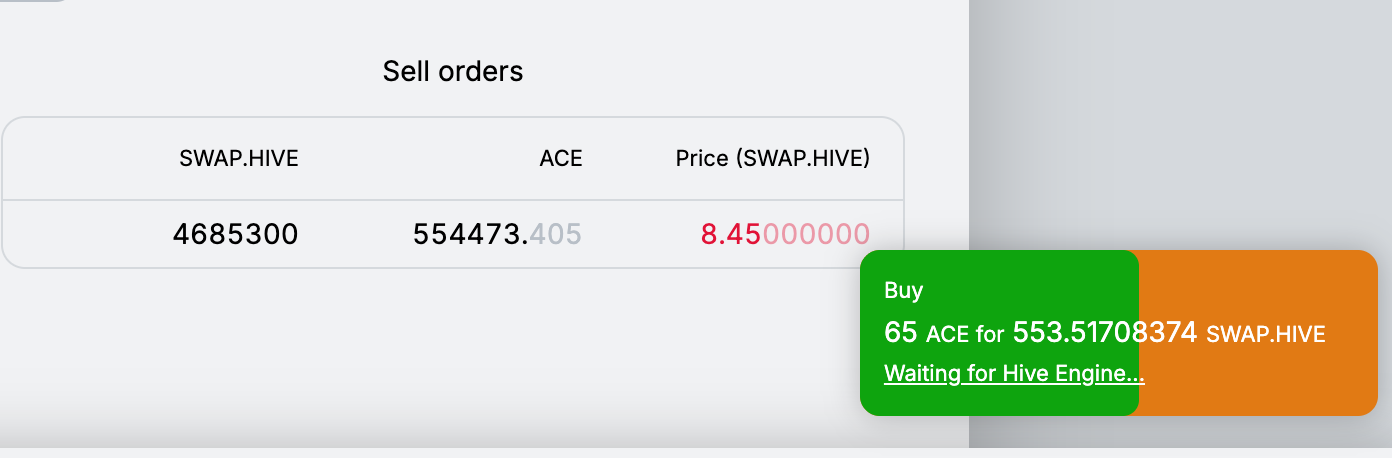Image resolution: width=1392 pixels, height=458 pixels.
Task: Click the 553.51708374 amount in the toast
Action: pyautogui.click(x=1104, y=332)
